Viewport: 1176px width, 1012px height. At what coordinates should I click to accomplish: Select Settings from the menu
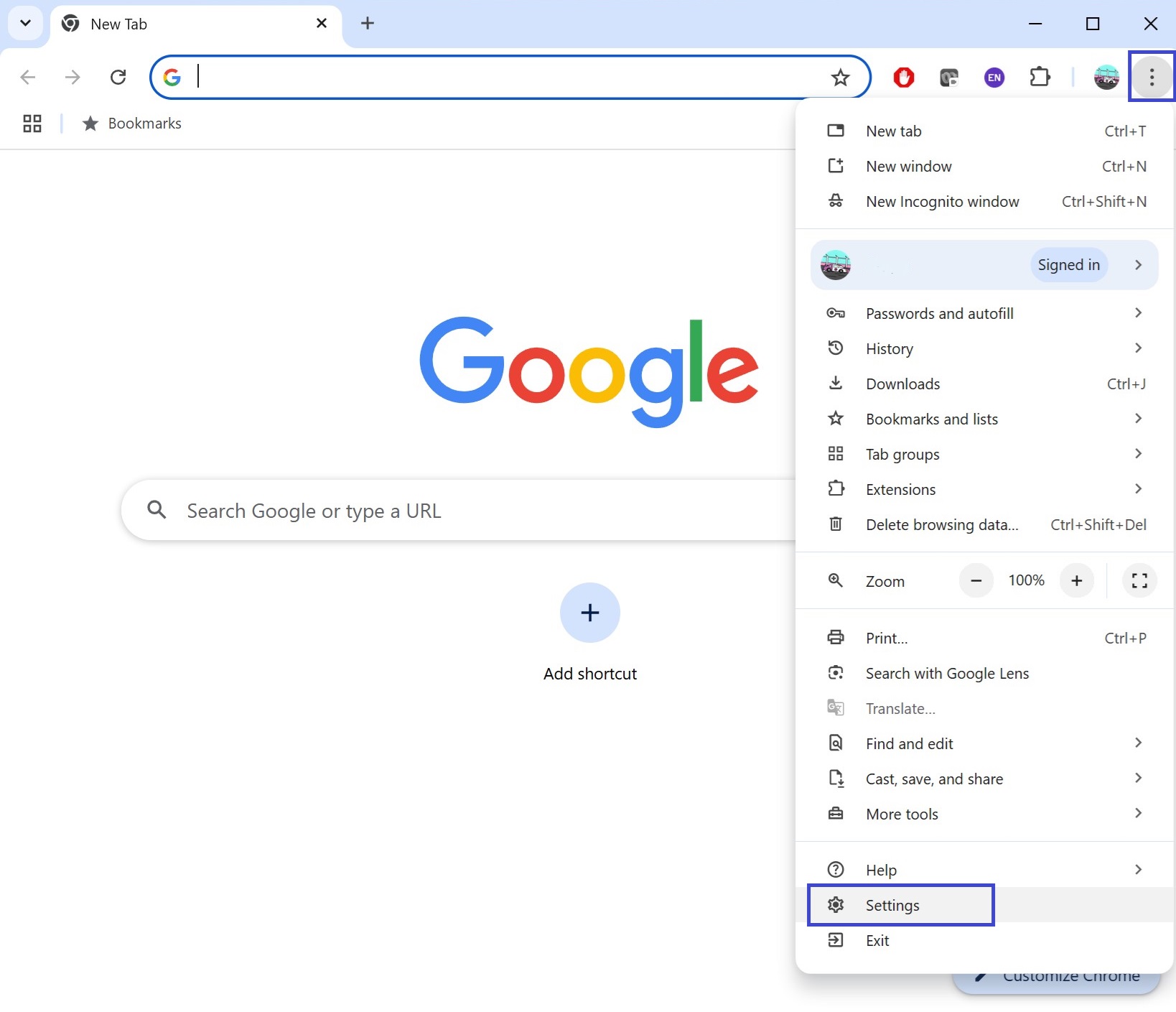pos(900,905)
